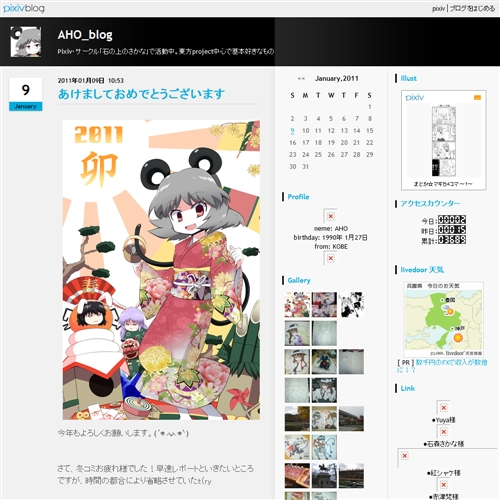This screenshot has height=500, width=500.
Task: Click the January,2011 calendar heading
Action: [x=337, y=79]
